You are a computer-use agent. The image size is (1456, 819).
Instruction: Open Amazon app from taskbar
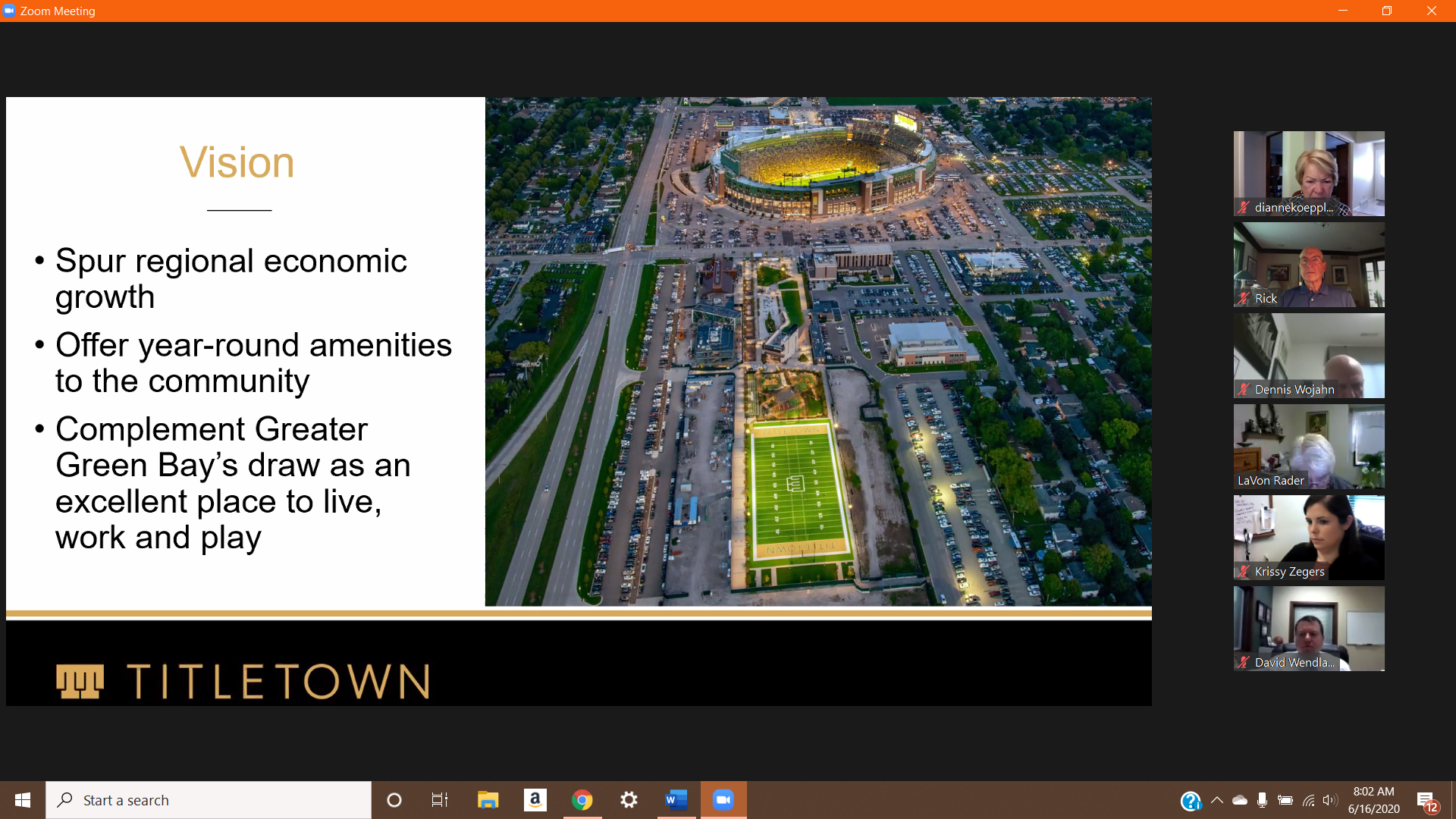[535, 800]
